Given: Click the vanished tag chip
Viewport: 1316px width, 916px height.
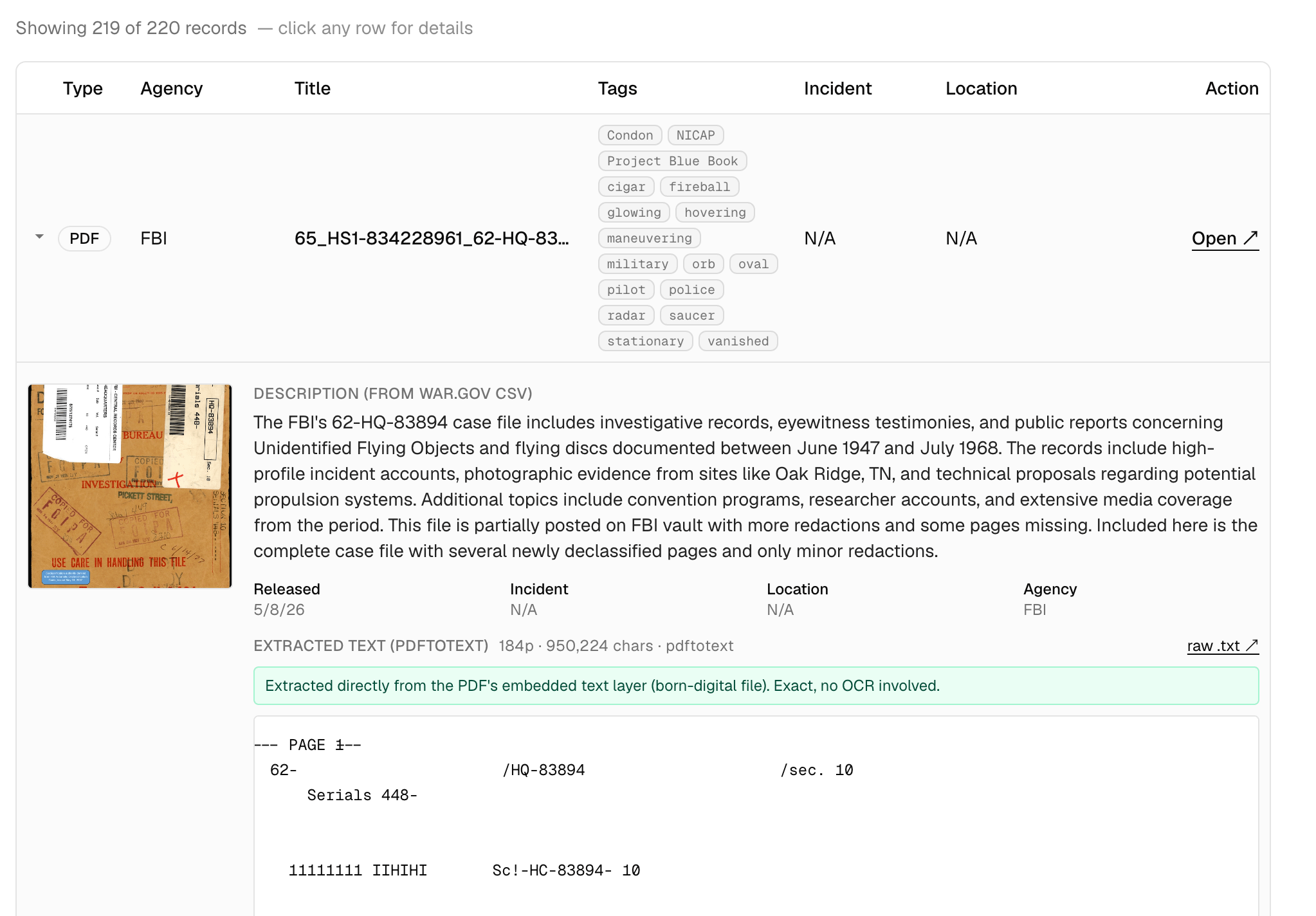Looking at the screenshot, I should (x=738, y=341).
